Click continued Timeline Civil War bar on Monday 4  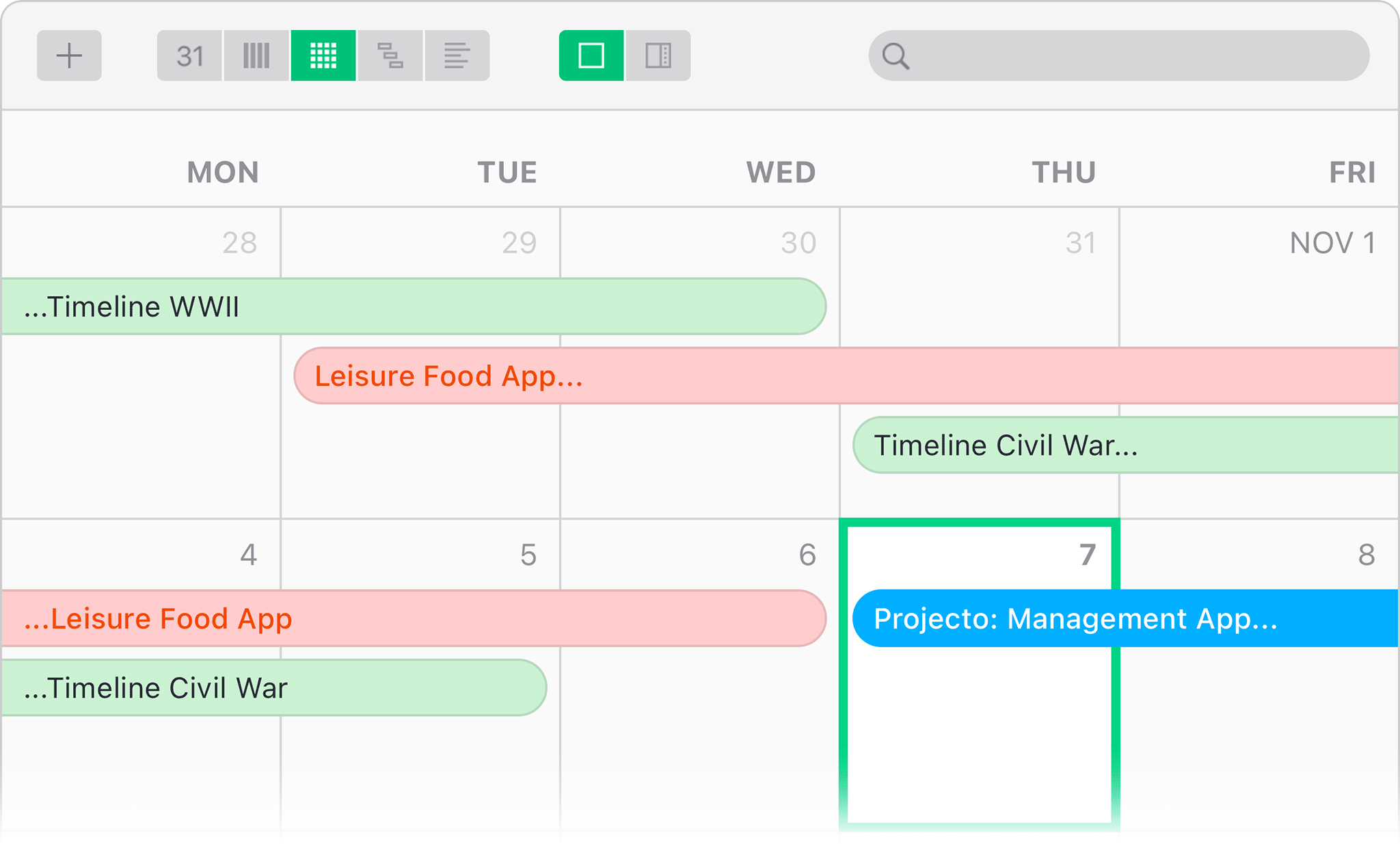(x=273, y=688)
